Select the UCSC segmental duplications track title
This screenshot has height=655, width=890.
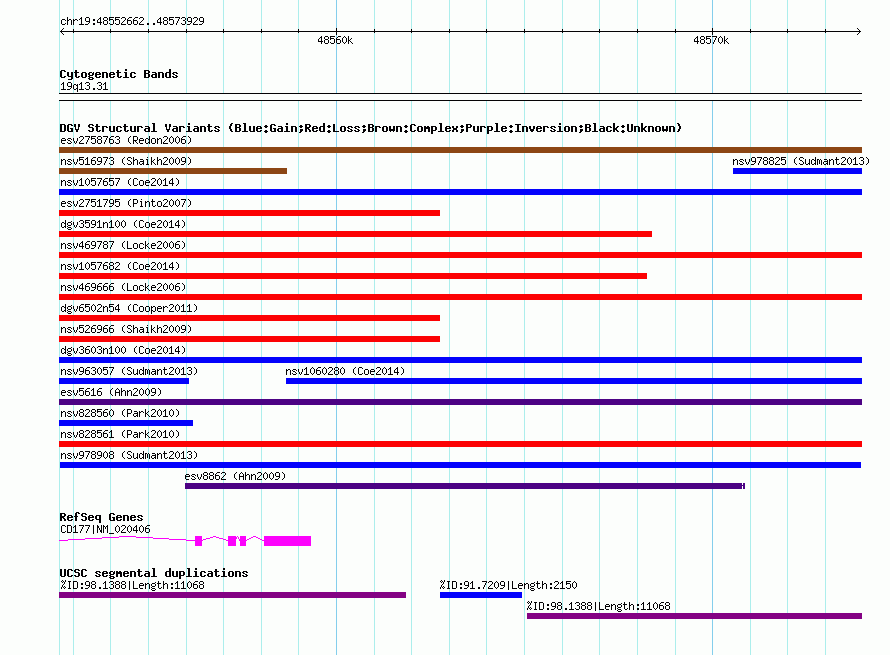[x=154, y=573]
